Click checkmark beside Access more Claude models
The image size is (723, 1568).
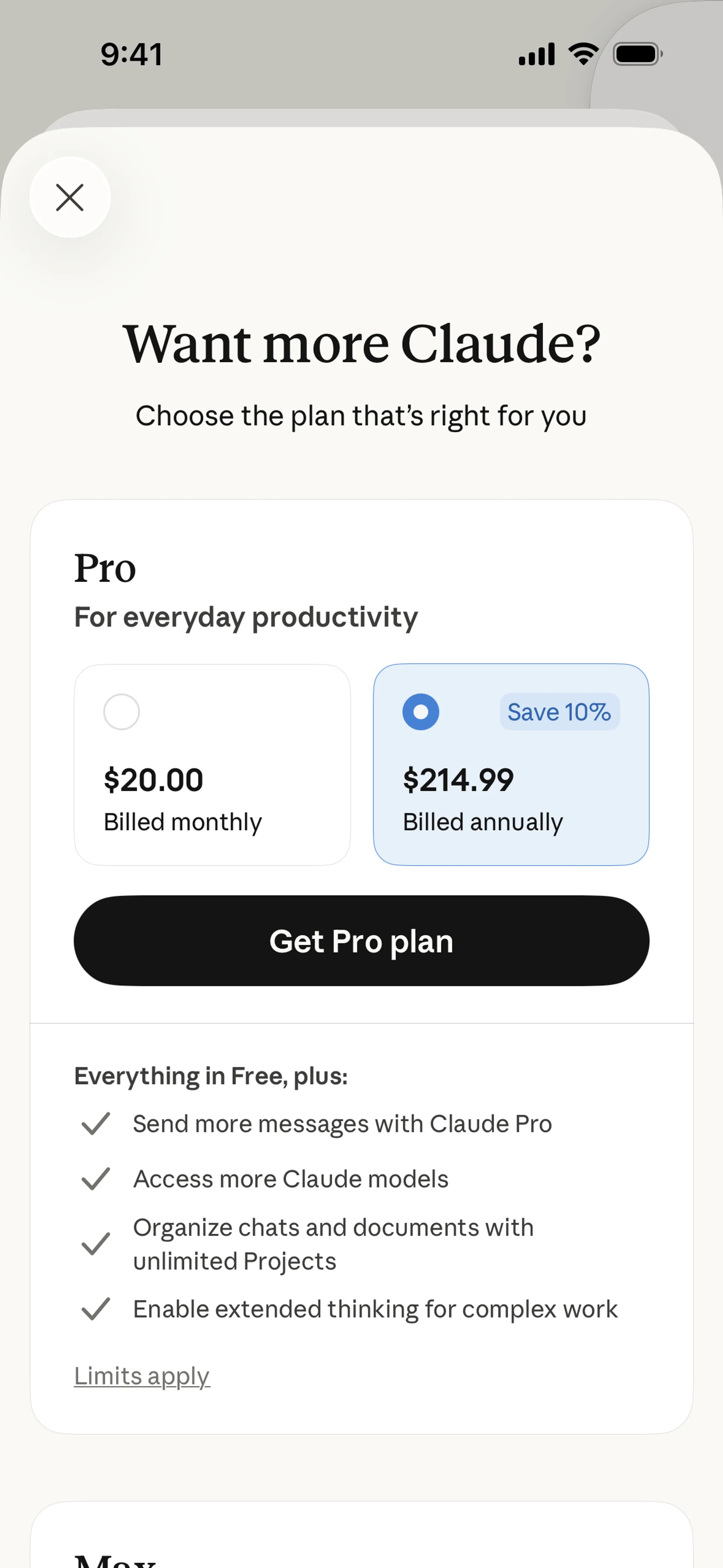[96, 1179]
